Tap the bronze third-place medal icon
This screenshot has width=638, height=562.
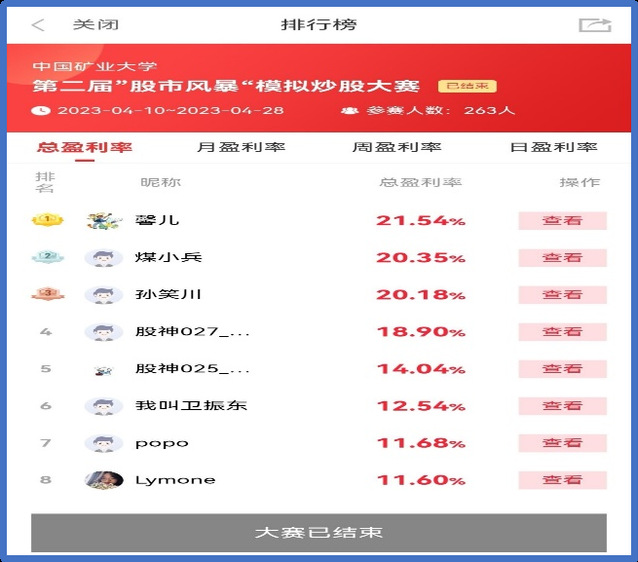point(46,294)
